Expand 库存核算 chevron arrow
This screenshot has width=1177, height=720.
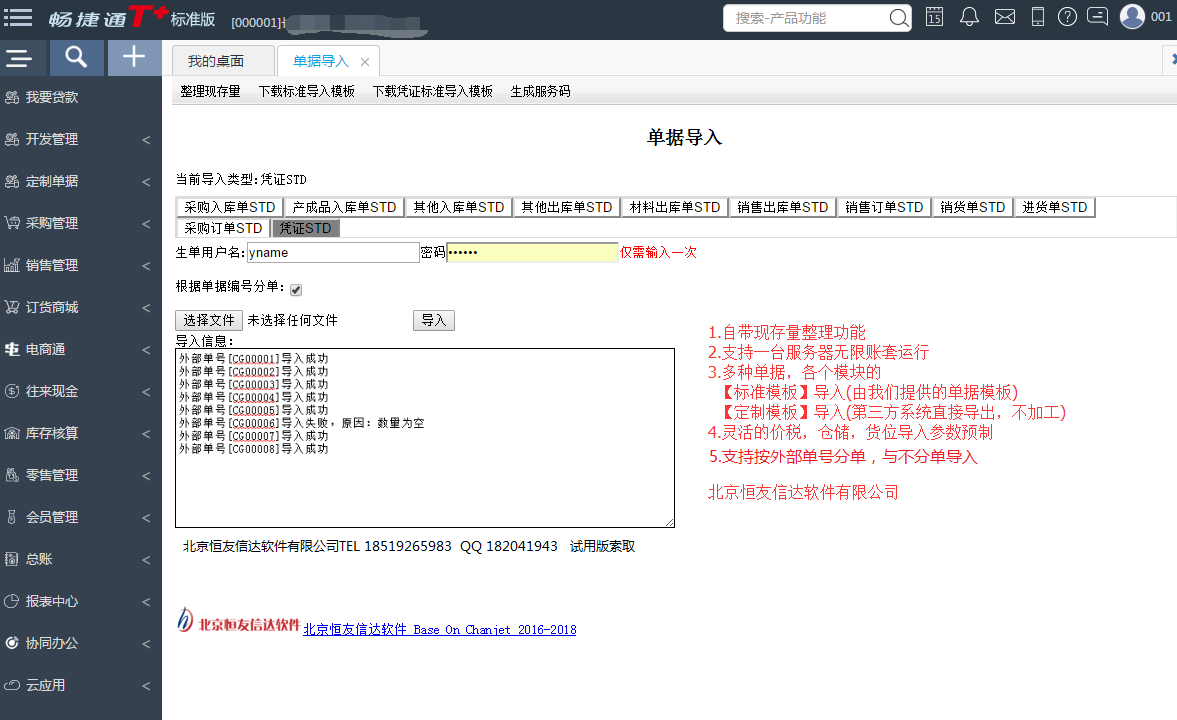(x=146, y=434)
